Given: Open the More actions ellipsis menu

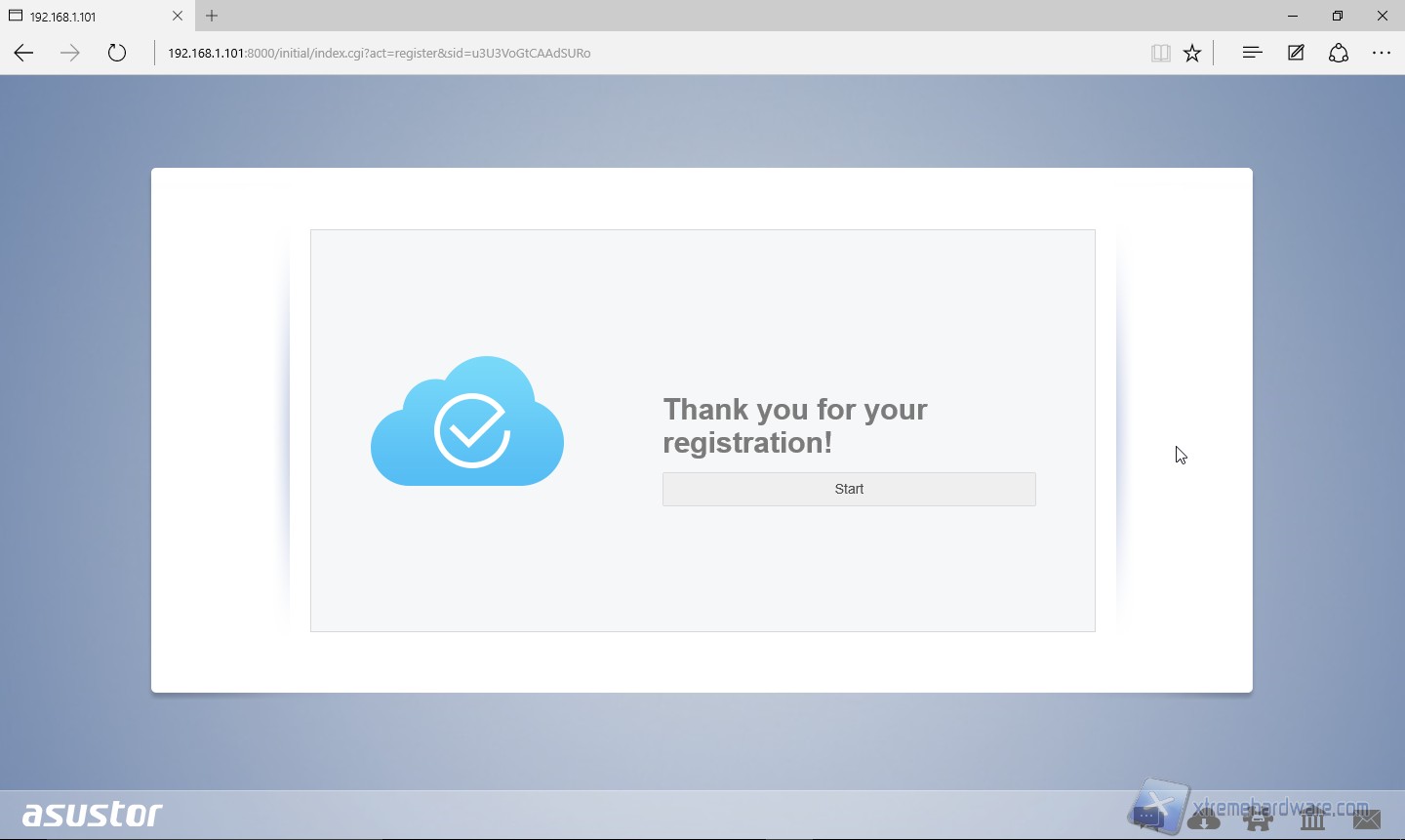Looking at the screenshot, I should click(x=1382, y=54).
